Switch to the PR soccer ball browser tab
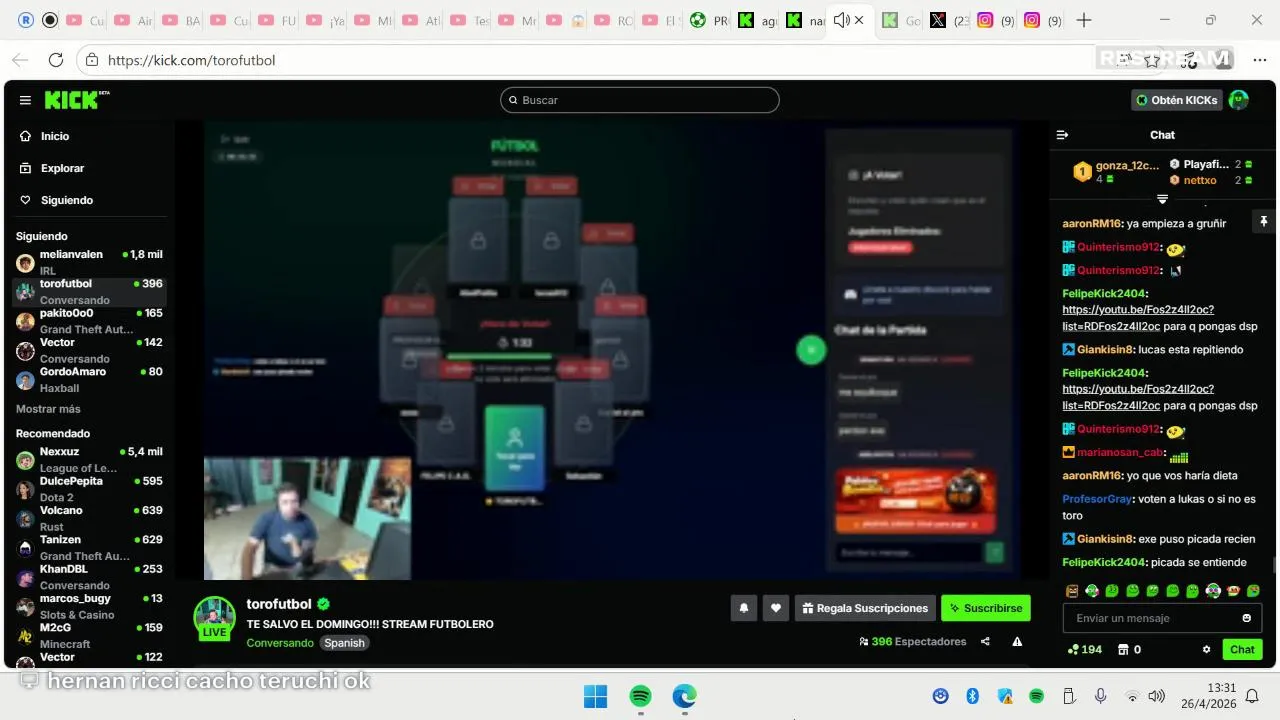The height and width of the screenshot is (720, 1280). (709, 20)
